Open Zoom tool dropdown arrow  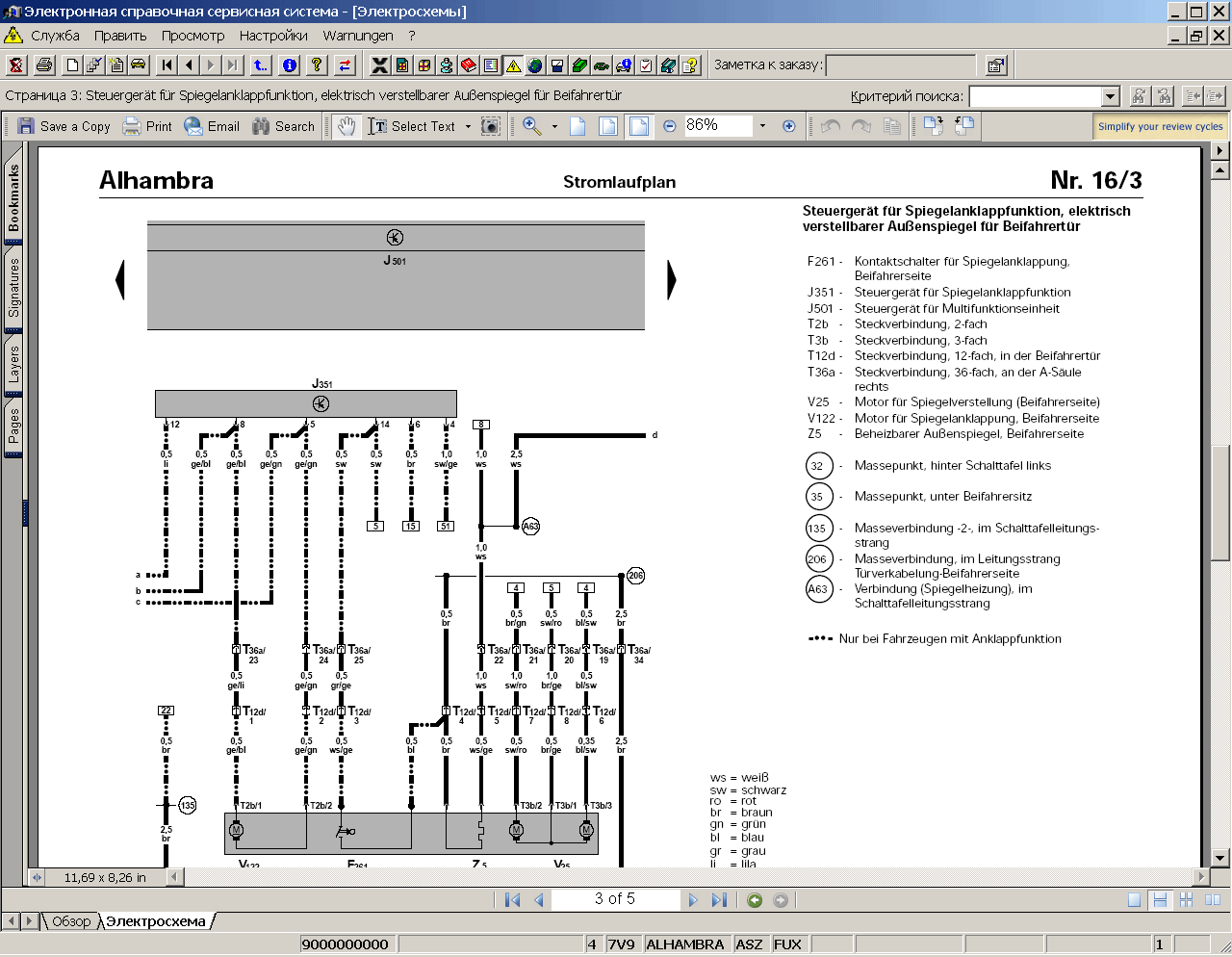coord(554,126)
